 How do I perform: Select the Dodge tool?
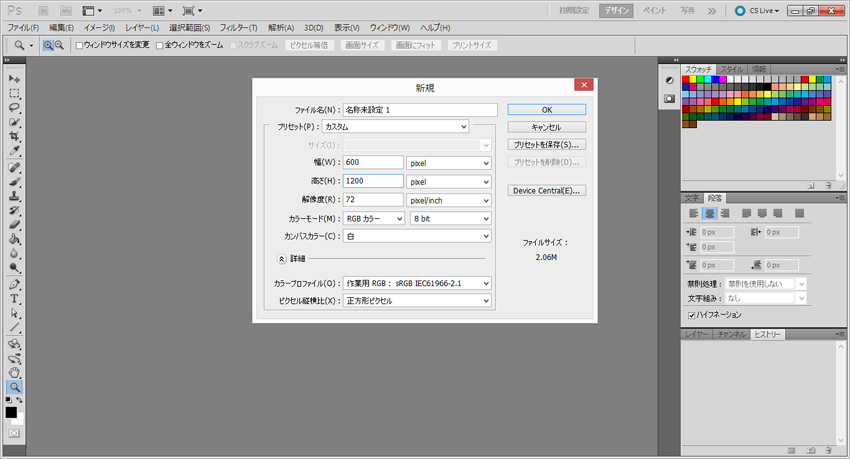click(14, 267)
